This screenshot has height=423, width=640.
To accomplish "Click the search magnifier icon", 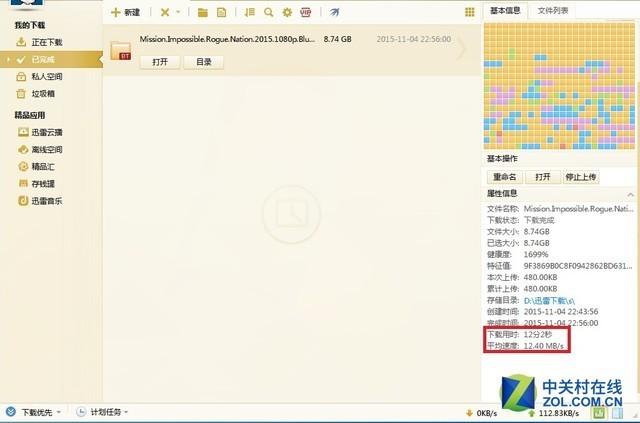I will (268, 12).
